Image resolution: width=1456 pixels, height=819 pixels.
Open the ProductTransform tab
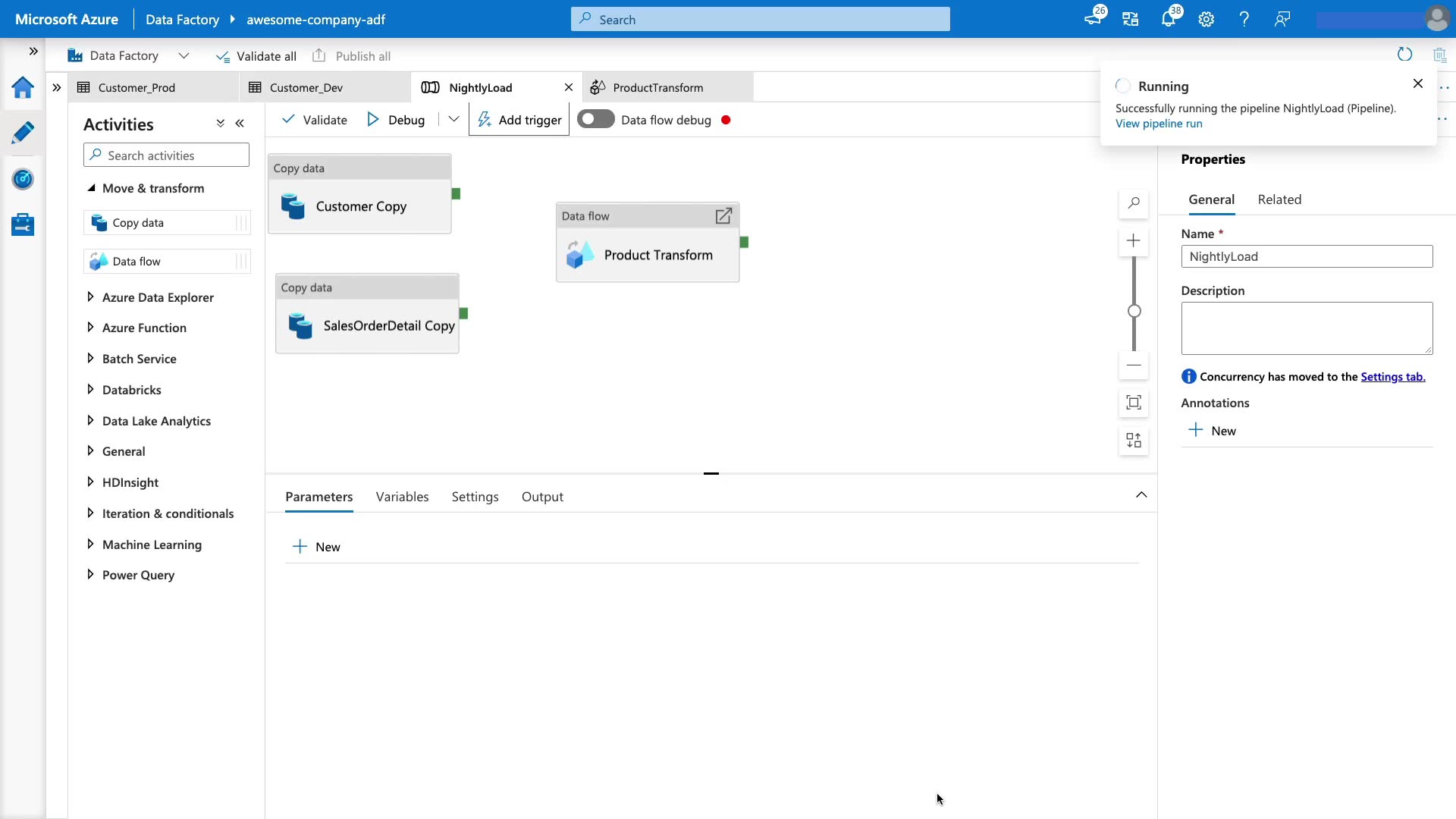[x=657, y=88]
